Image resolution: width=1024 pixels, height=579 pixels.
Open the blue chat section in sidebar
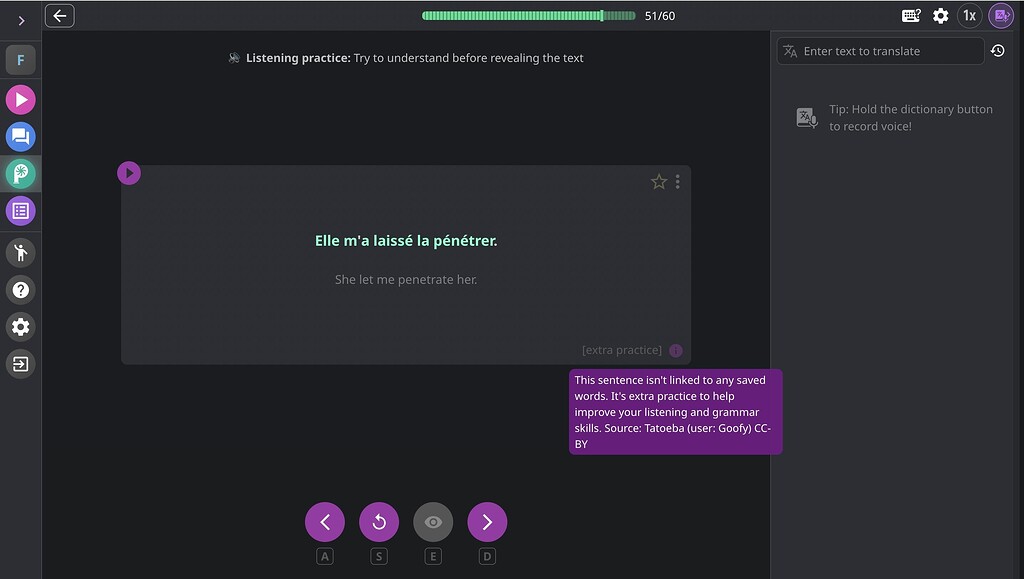[x=21, y=137]
